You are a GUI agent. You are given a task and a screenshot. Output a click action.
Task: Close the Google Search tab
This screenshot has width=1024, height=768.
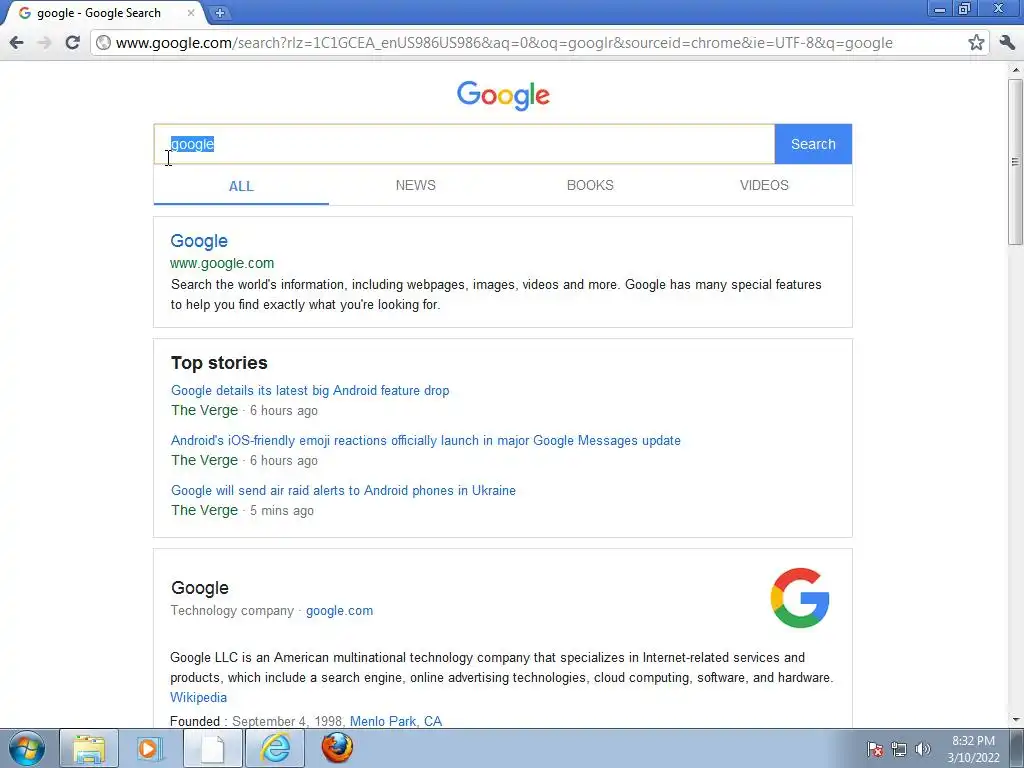point(191,12)
